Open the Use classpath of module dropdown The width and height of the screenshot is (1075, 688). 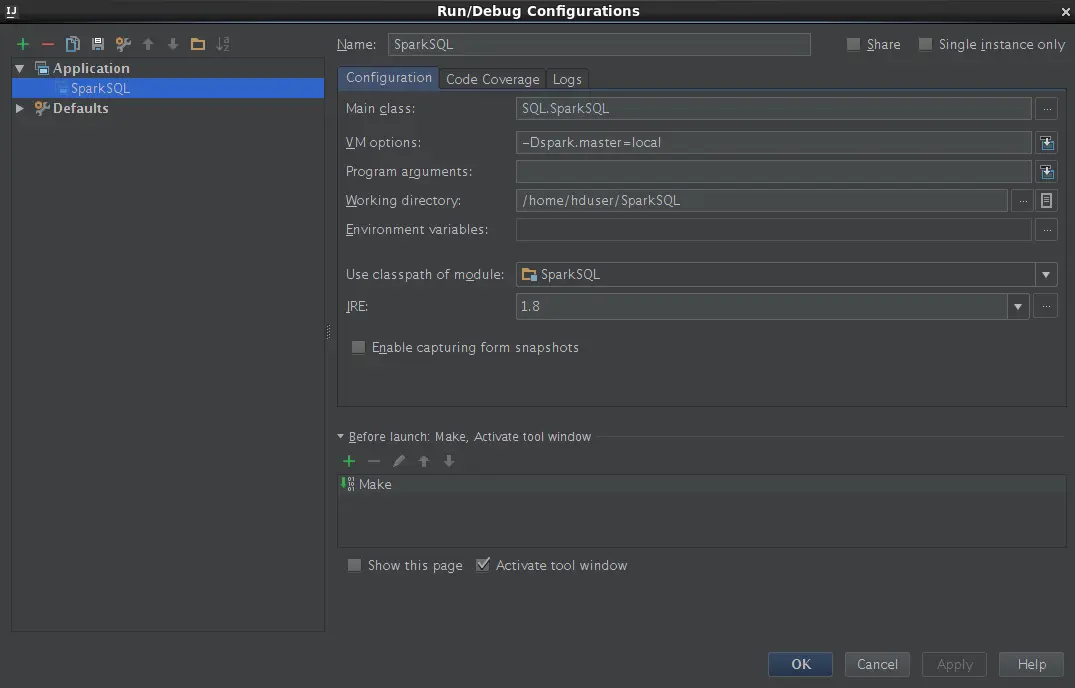pos(1046,275)
